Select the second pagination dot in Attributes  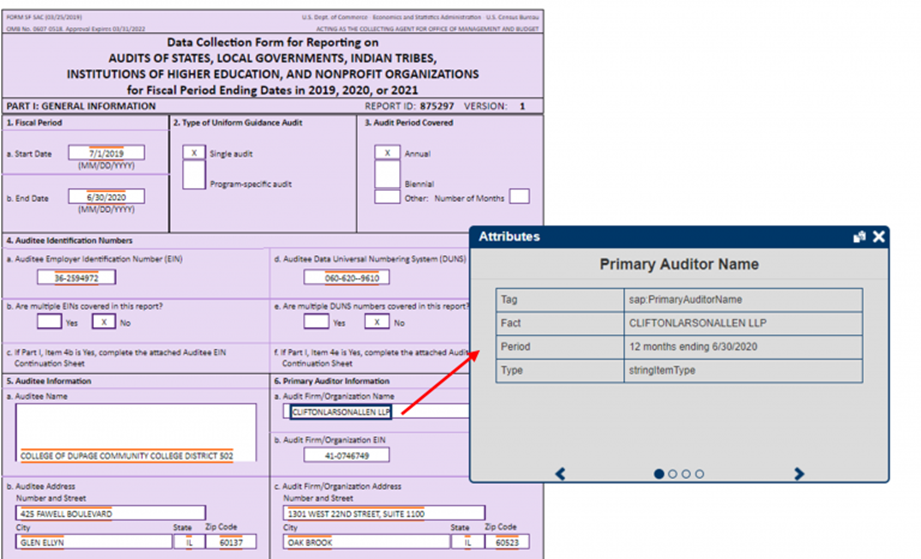(x=673, y=474)
